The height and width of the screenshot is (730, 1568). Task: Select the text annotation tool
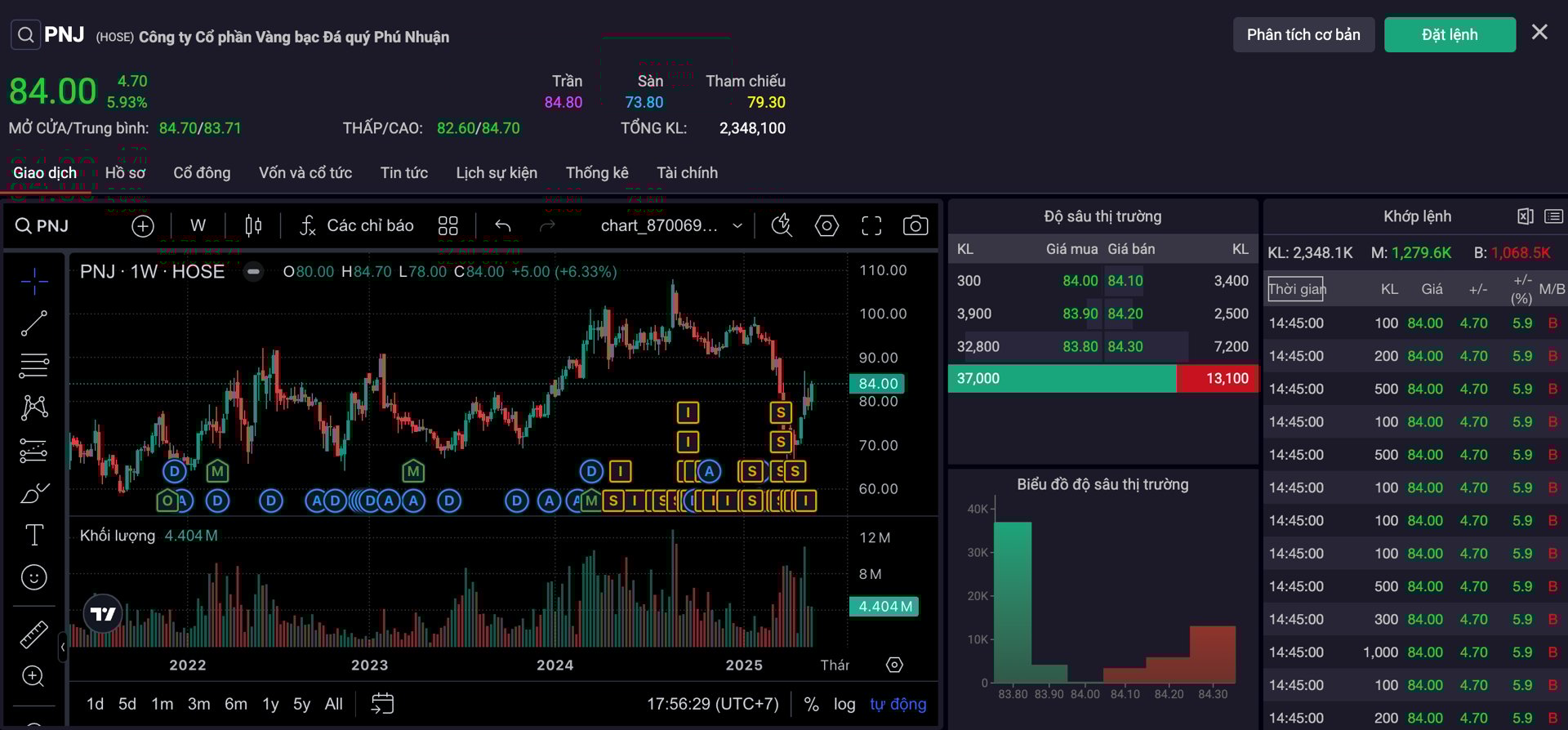point(33,535)
